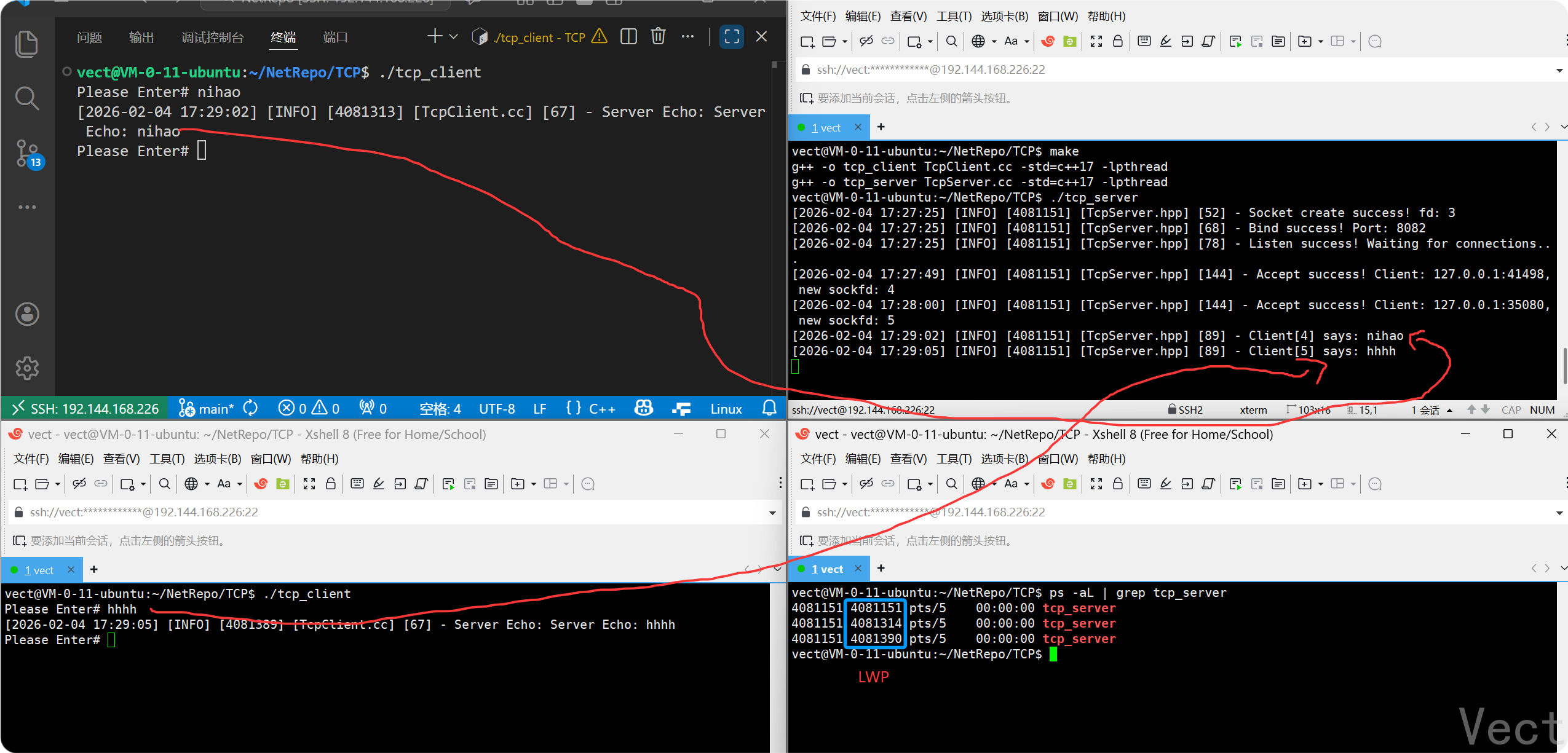The width and height of the screenshot is (1568, 753).
Task: Open the 工具(T) menu in the bottom-right Xshell
Action: coord(954,459)
